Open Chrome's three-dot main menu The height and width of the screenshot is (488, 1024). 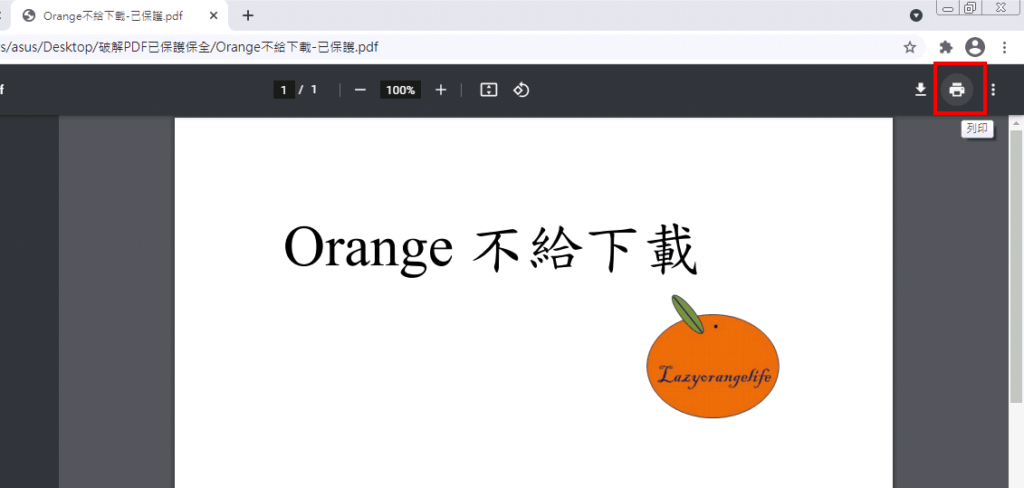tap(1004, 47)
